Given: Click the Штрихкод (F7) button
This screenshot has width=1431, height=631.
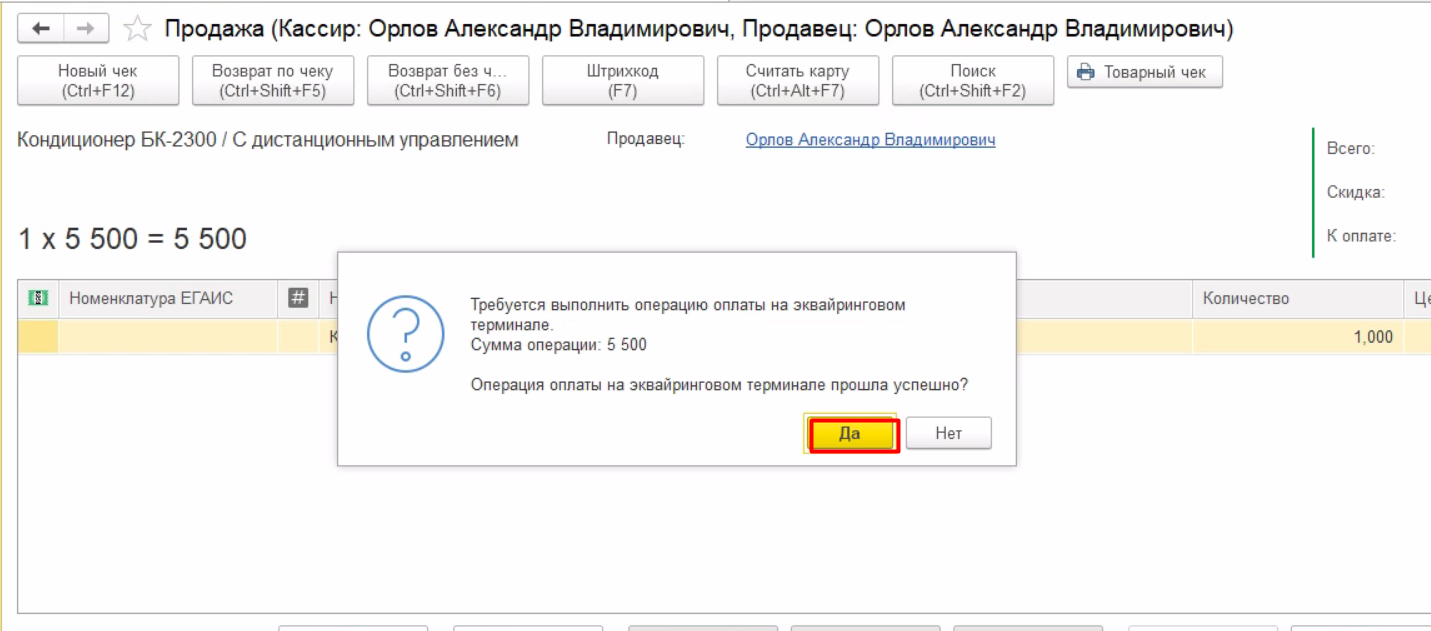Looking at the screenshot, I should point(622,81).
